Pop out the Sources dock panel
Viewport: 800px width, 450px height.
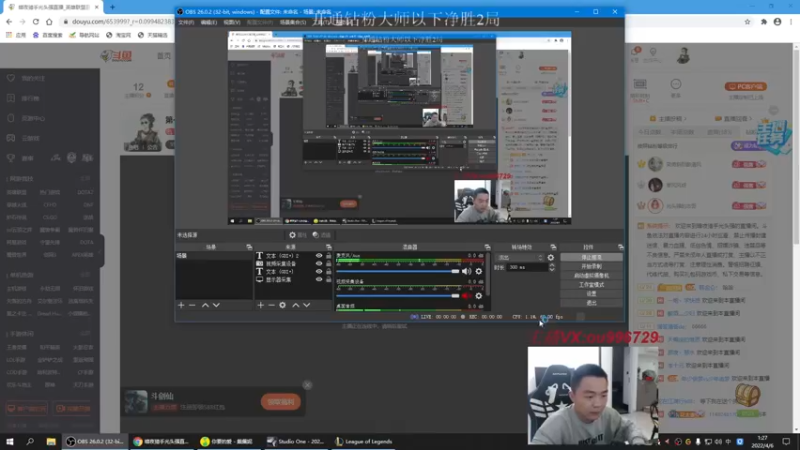click(329, 247)
